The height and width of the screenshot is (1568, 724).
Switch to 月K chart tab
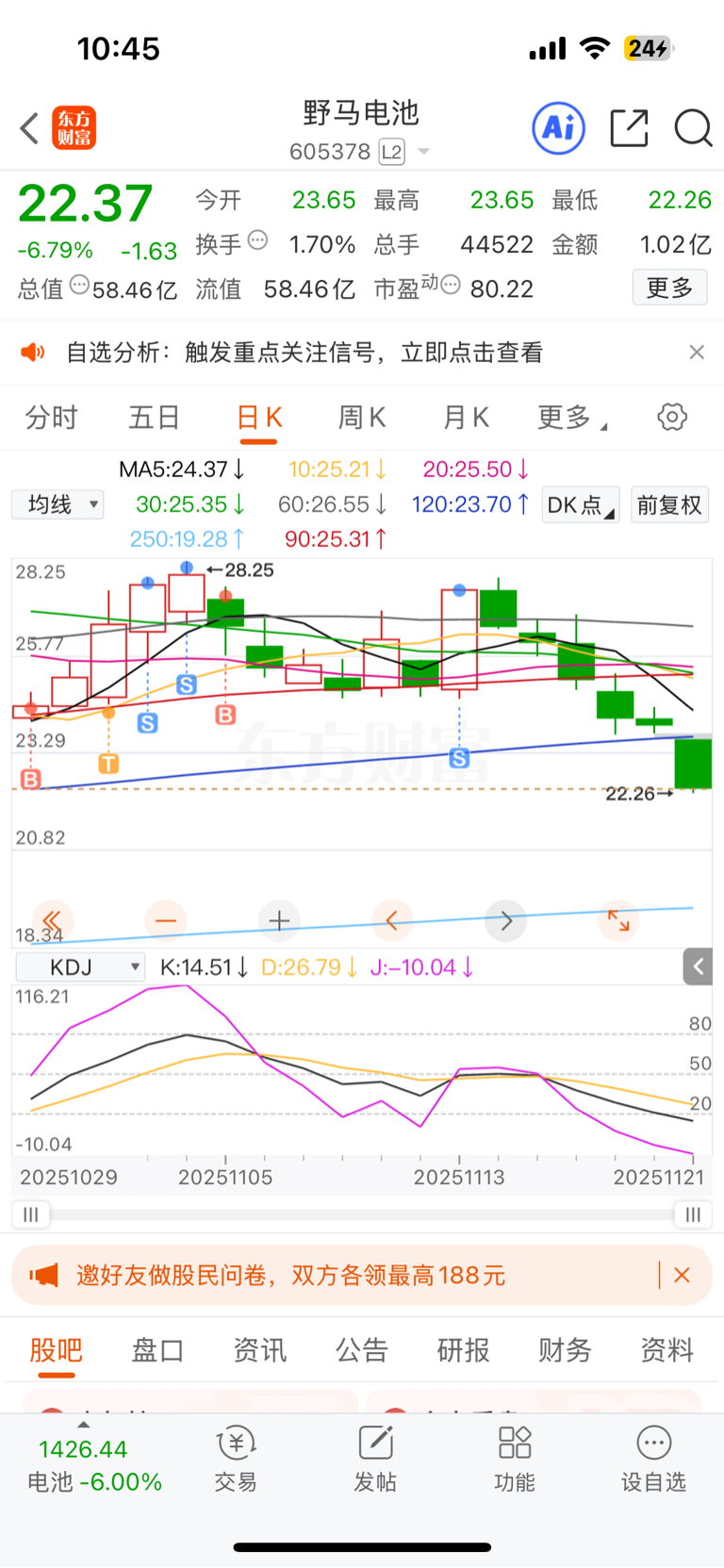(466, 418)
